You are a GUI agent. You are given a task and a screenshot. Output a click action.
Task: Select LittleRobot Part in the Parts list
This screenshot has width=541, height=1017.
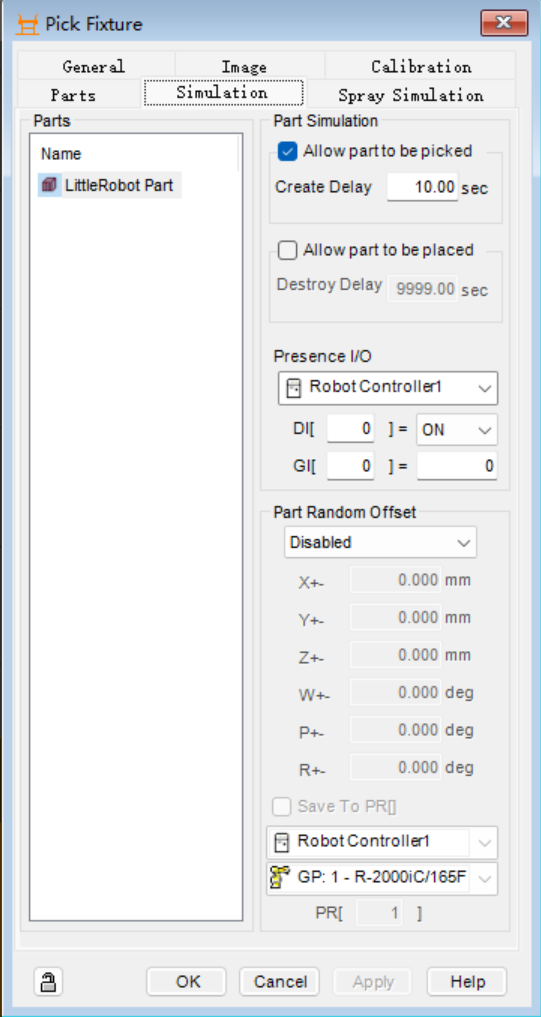109,185
